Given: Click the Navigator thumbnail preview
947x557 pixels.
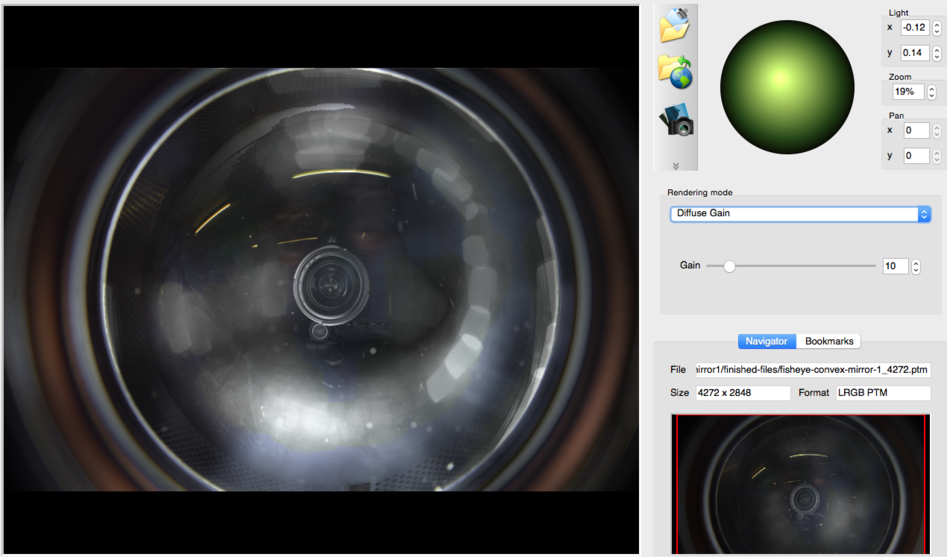Looking at the screenshot, I should tap(801, 484).
